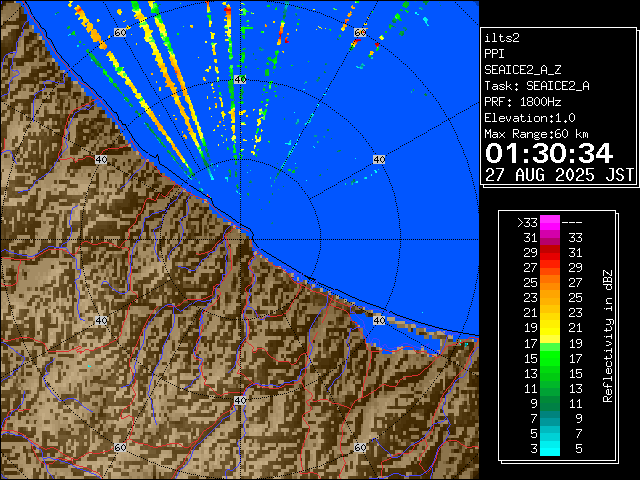
Task: Select the red 29–31 dBZ legend color
Action: click(550, 253)
